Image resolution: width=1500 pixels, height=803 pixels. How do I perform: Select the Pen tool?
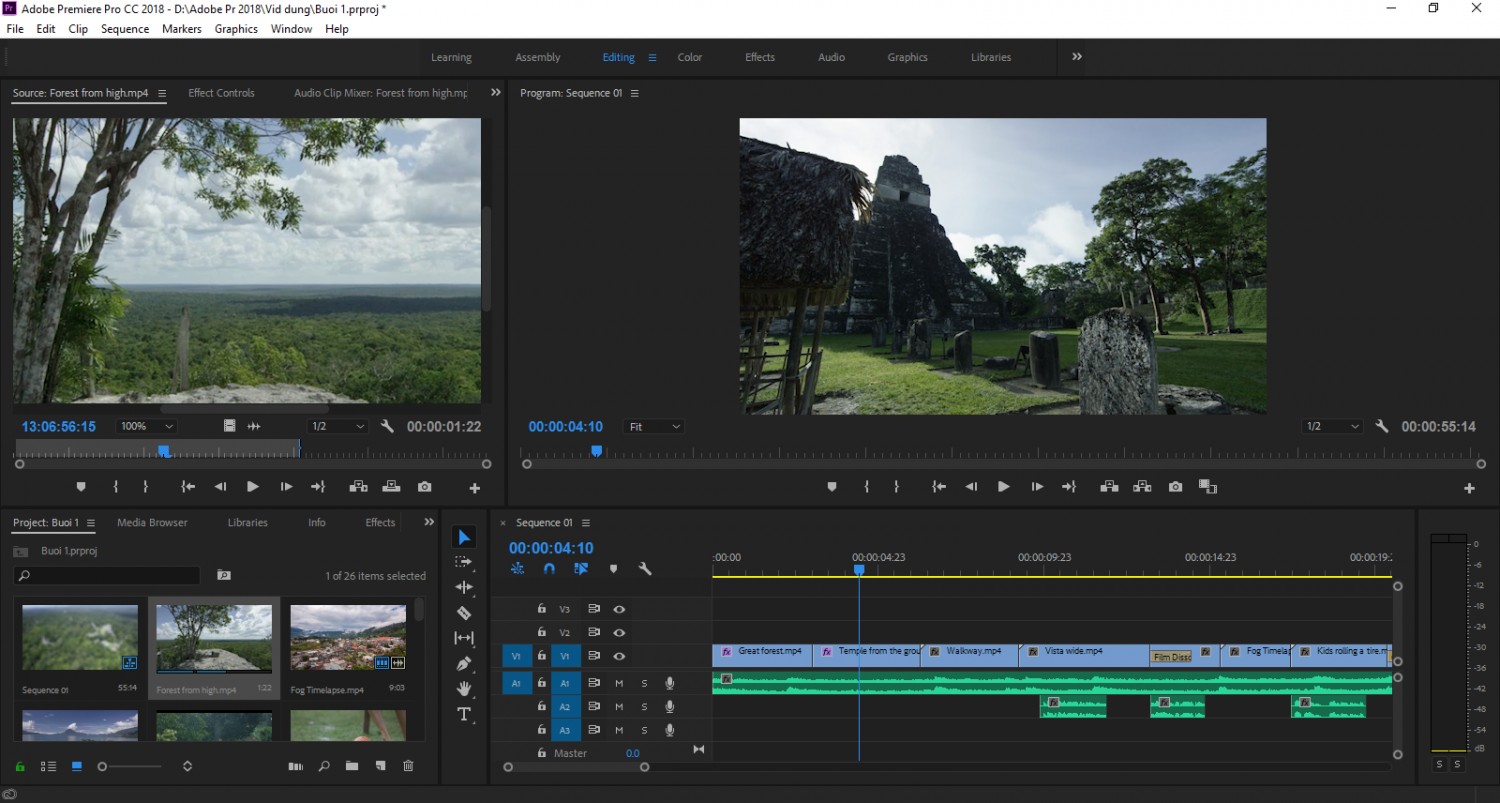pos(464,663)
